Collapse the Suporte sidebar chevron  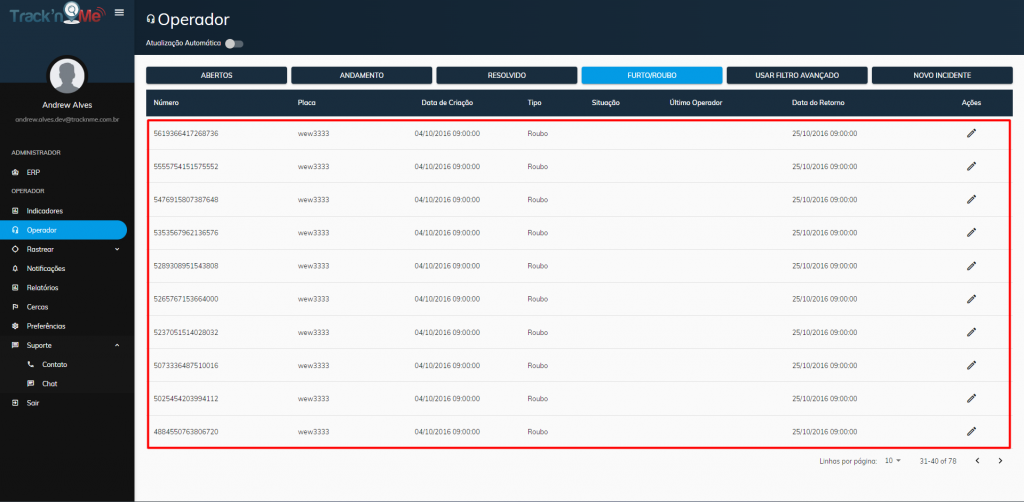click(117, 345)
